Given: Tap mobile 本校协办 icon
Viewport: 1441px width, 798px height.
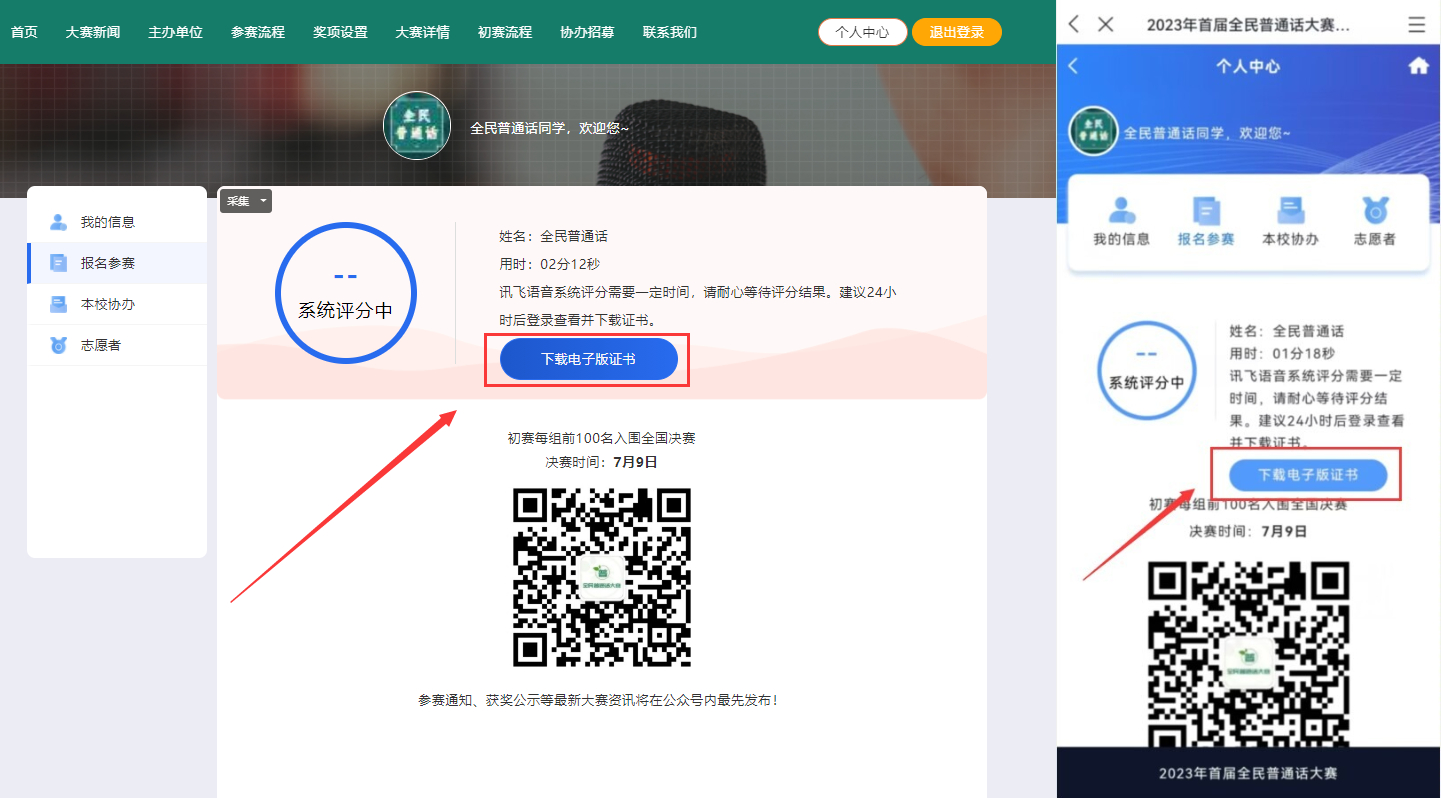Looking at the screenshot, I should click(x=1291, y=210).
